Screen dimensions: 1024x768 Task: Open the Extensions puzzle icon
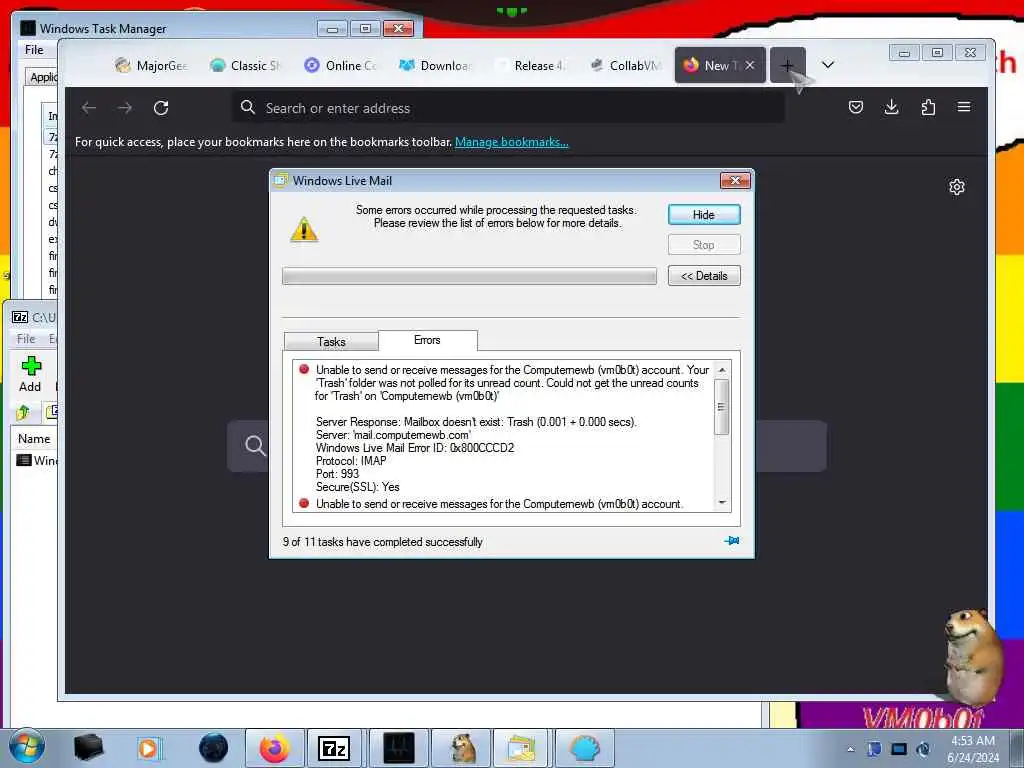pyautogui.click(x=928, y=107)
